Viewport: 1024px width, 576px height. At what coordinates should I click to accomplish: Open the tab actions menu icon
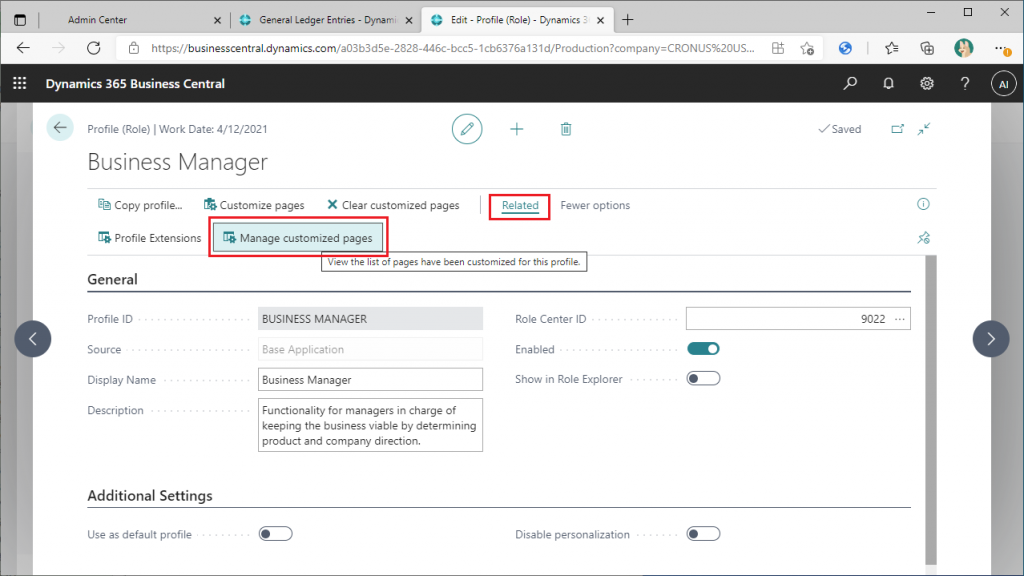click(x=20, y=20)
